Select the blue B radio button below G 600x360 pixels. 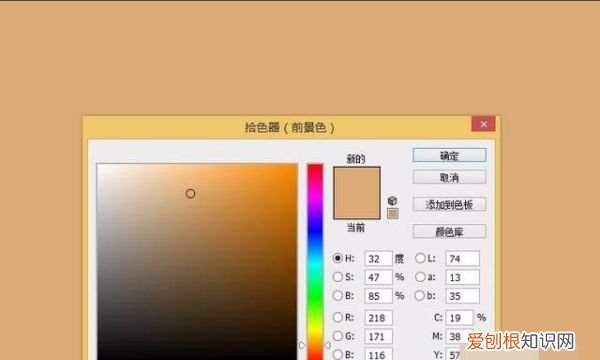pyautogui.click(x=338, y=355)
